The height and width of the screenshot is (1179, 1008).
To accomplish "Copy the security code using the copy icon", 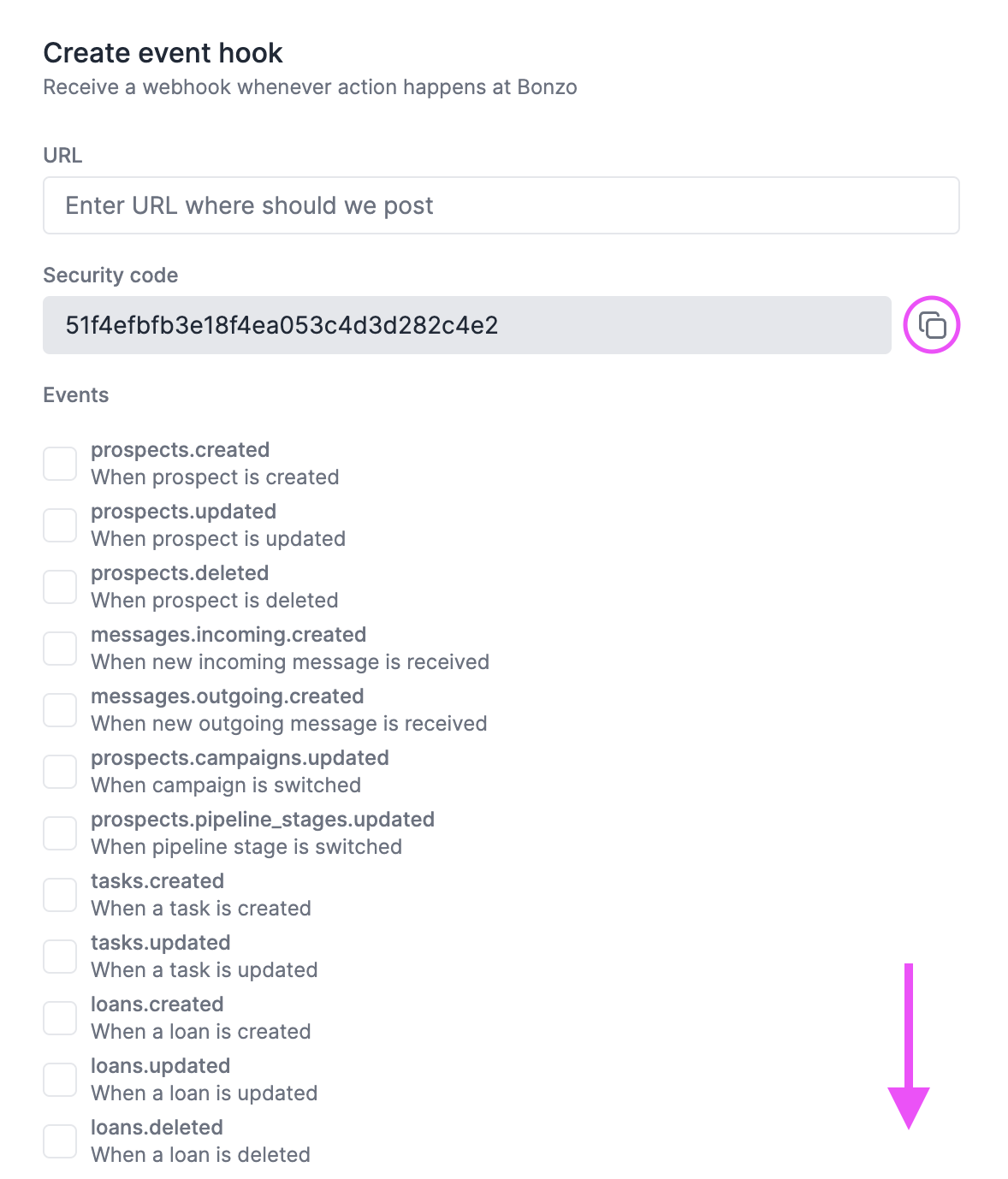I will [x=932, y=325].
